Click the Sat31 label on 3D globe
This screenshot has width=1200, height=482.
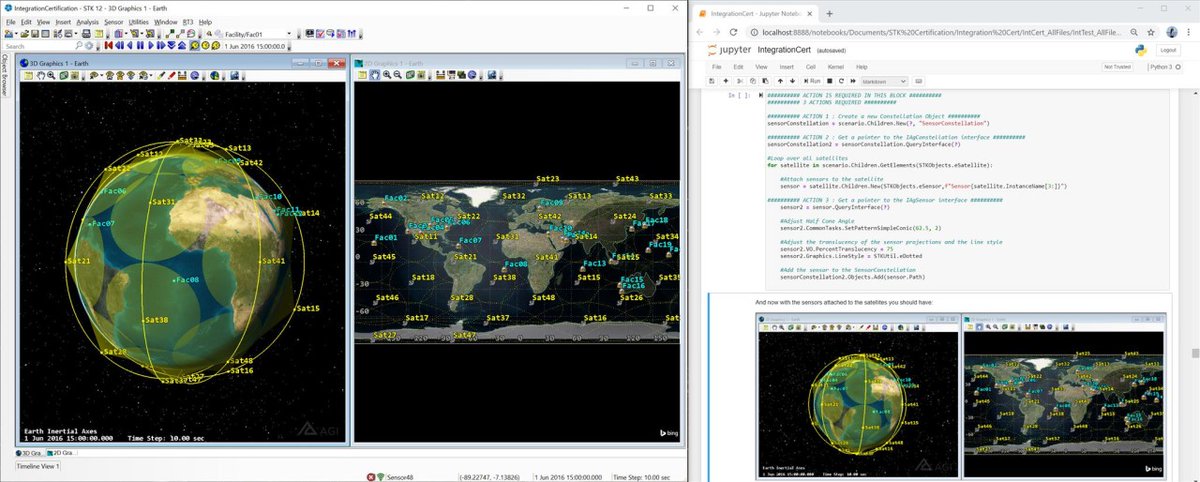pos(163,202)
